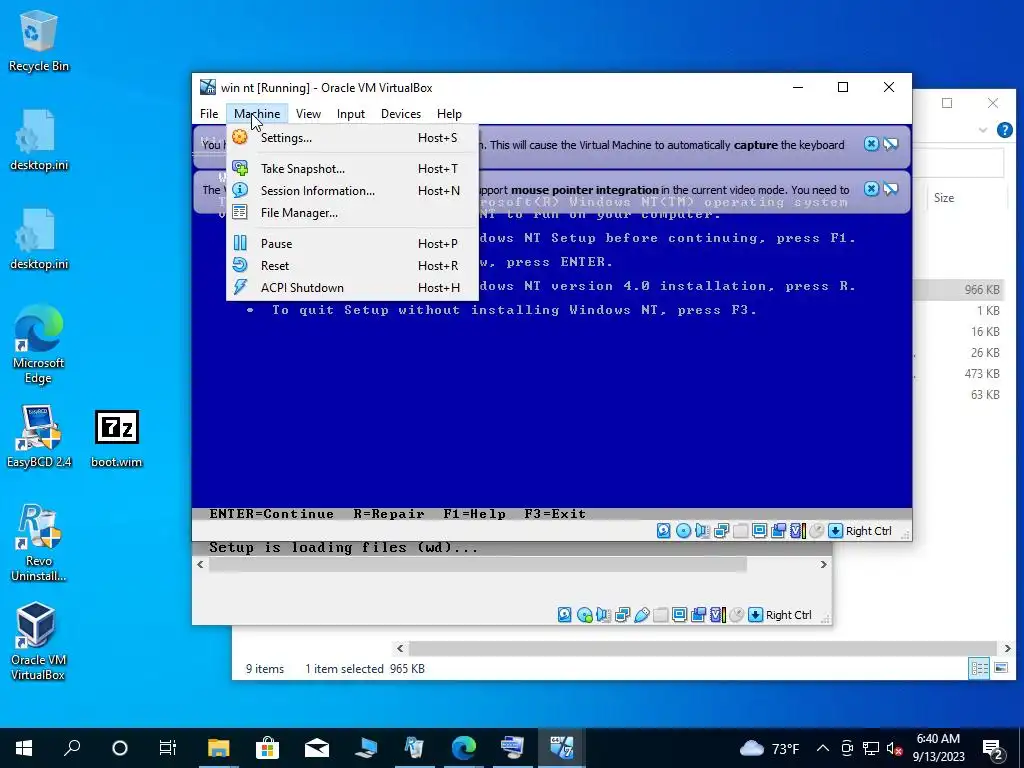This screenshot has width=1024, height=768.
Task: Sort by Size column in File Explorer
Action: point(944,198)
